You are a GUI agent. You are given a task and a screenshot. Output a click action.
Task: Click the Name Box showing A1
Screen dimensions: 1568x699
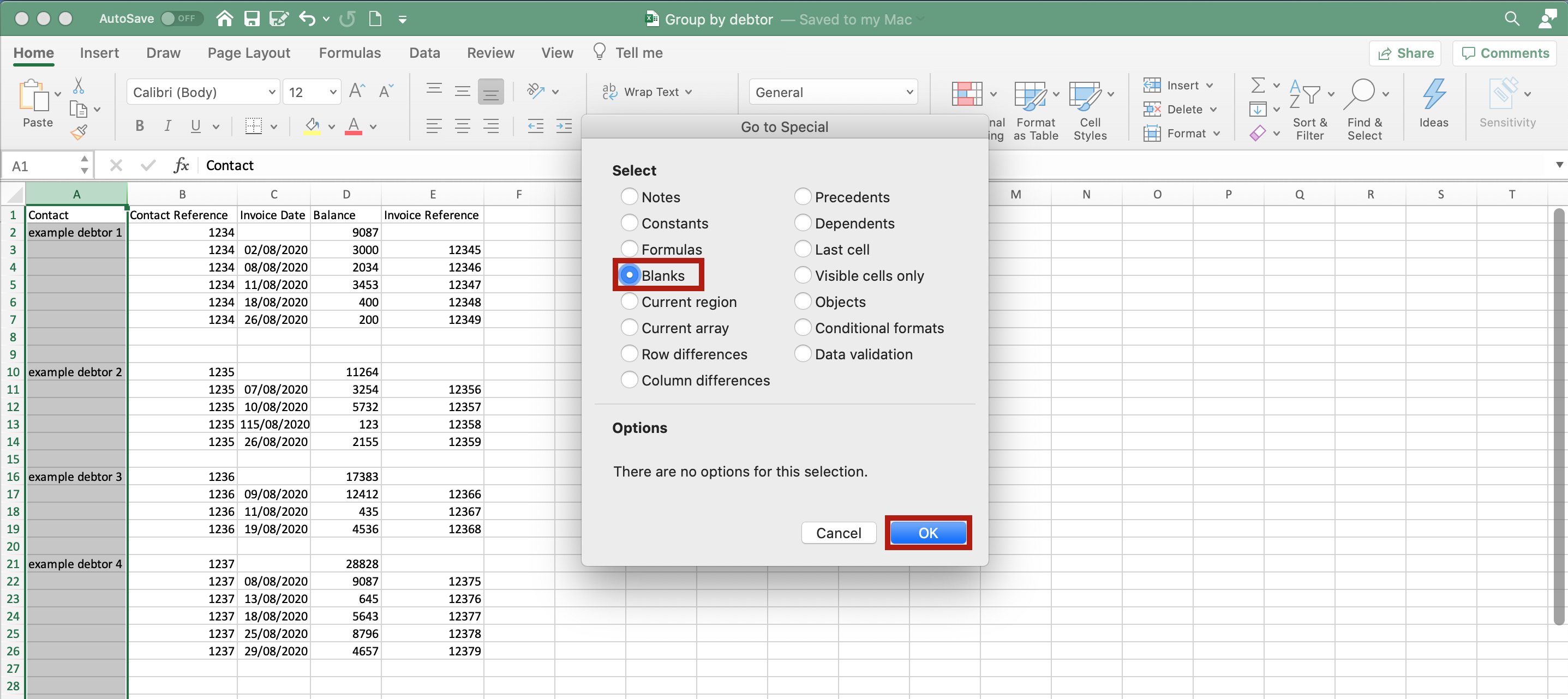tap(48, 165)
